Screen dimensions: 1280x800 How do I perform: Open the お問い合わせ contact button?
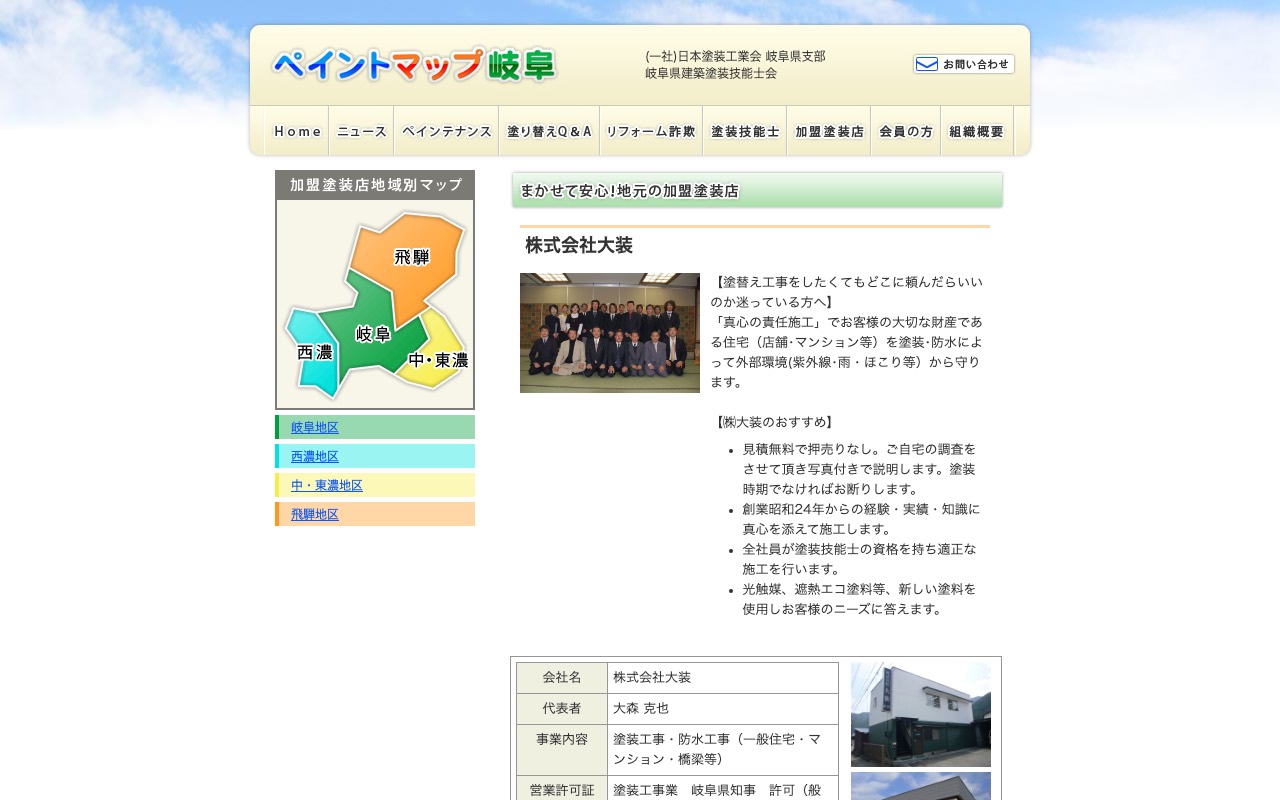964,64
